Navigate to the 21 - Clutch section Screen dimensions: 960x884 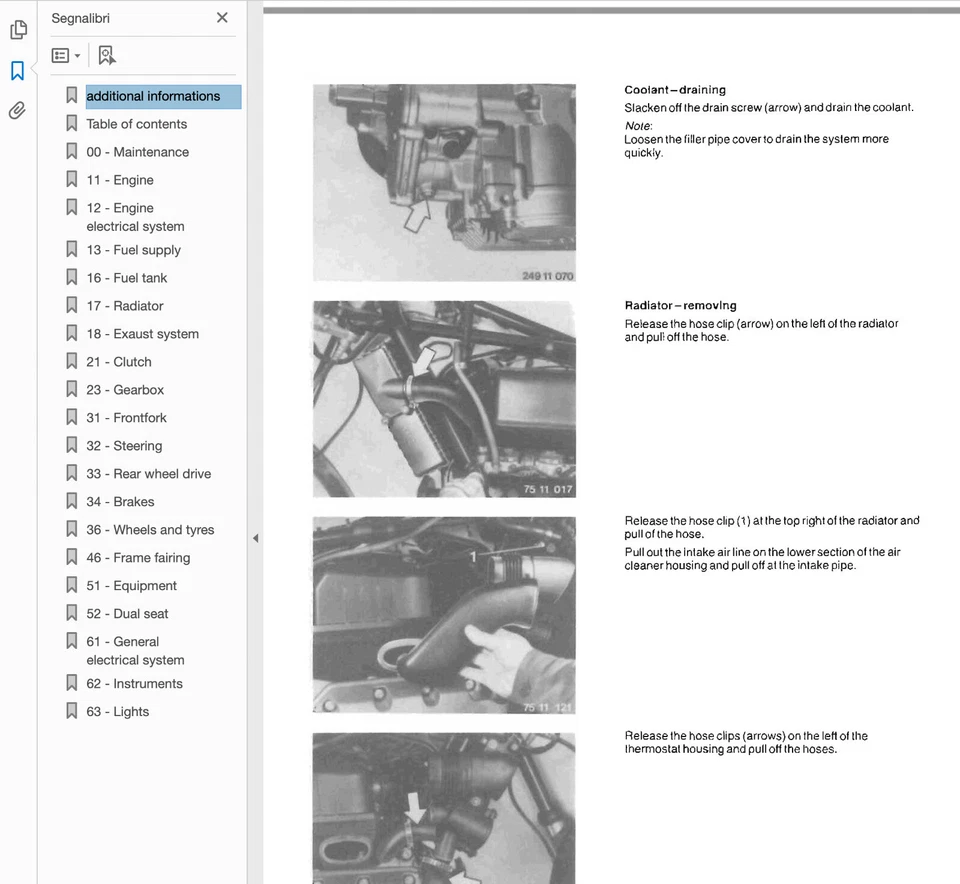pyautogui.click(x=119, y=361)
